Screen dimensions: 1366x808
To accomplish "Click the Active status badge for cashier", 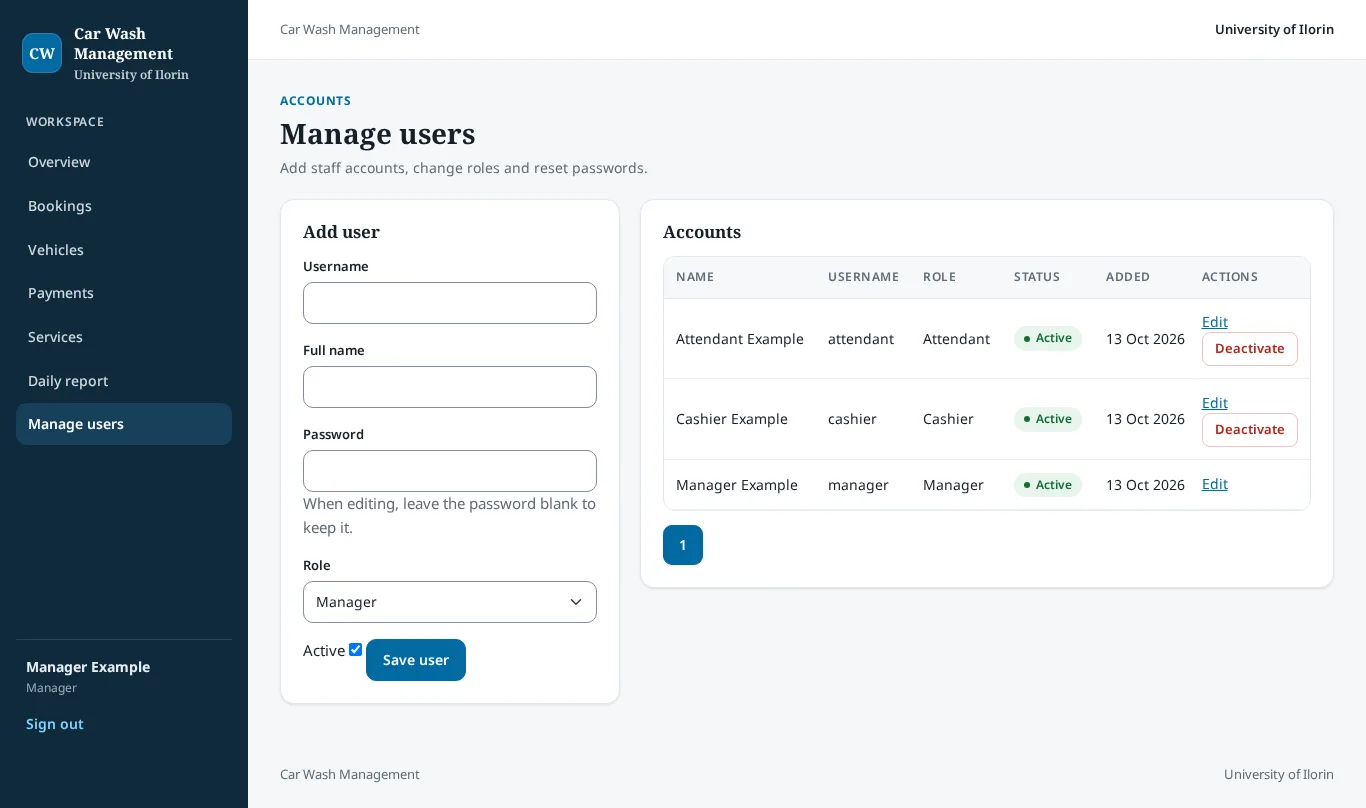I will [1048, 419].
